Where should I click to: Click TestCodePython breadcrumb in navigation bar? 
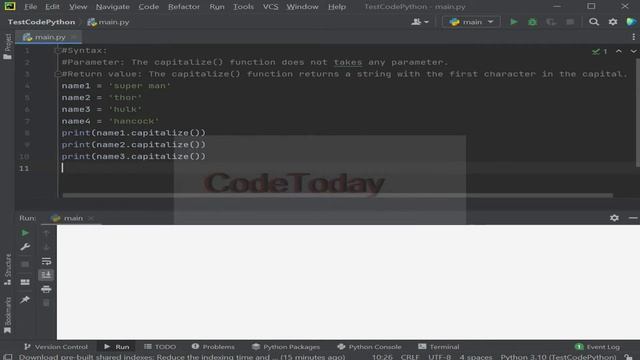(41, 22)
